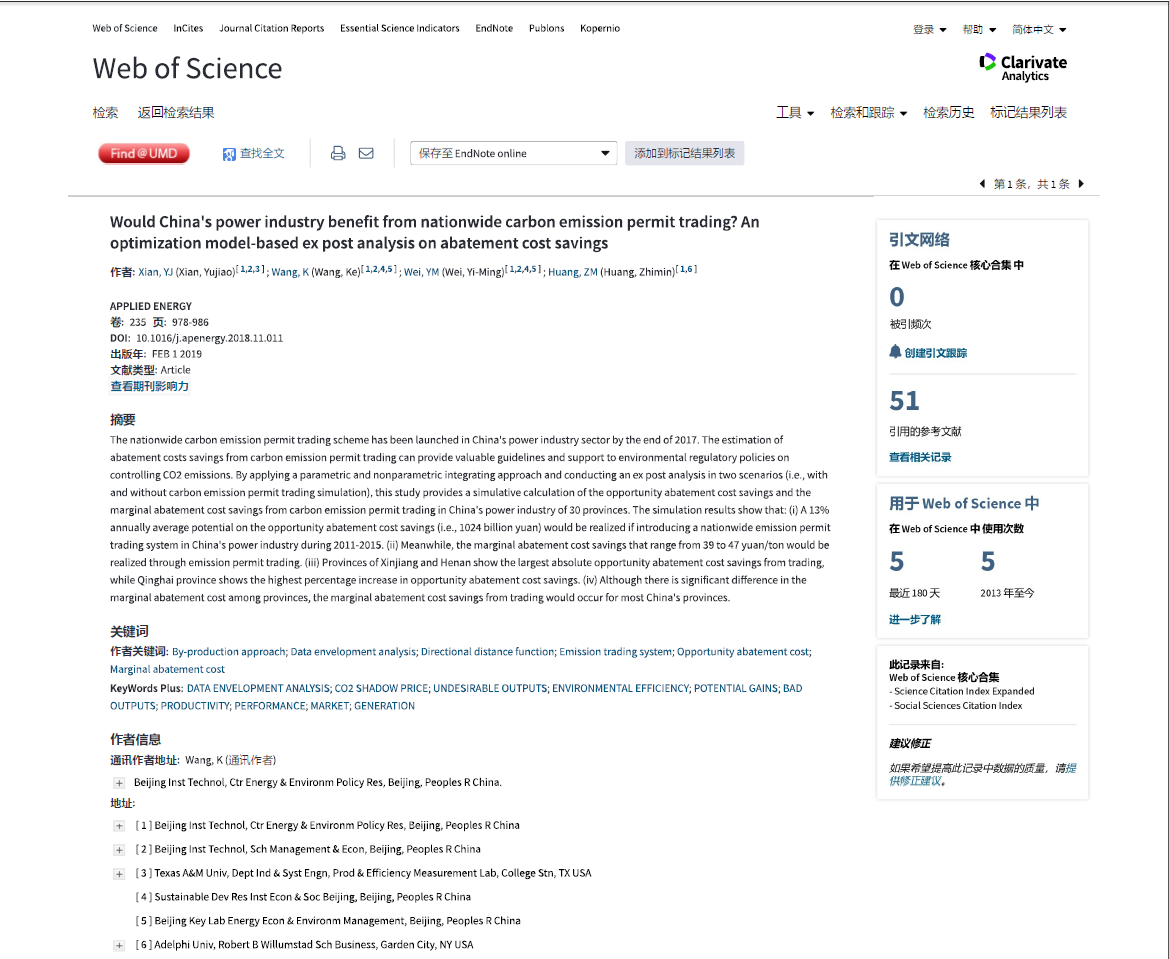Image resolution: width=1169 pixels, height=959 pixels.
Task: Click the bell icon for citation alert
Action: (x=895, y=351)
